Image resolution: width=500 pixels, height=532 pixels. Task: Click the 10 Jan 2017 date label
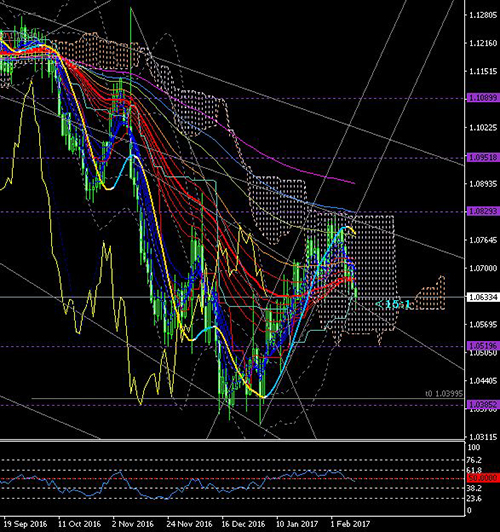[x=297, y=524]
